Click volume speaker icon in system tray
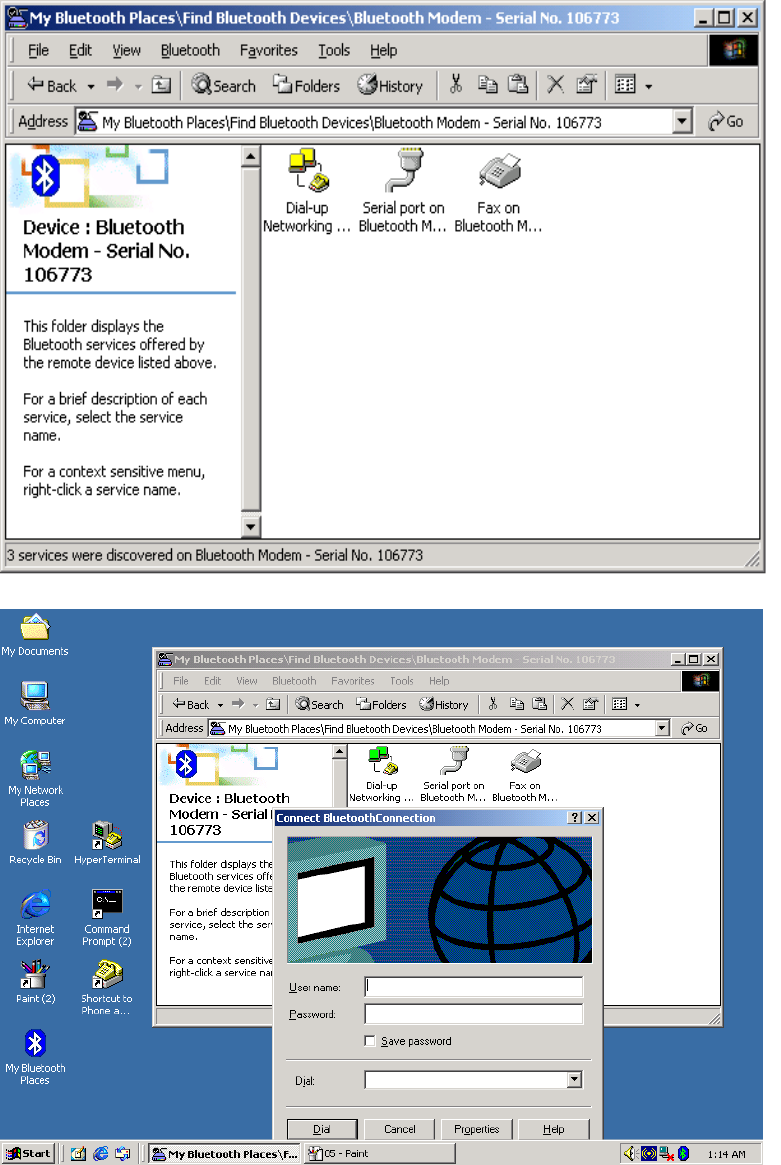The image size is (781, 1165). click(x=629, y=1154)
